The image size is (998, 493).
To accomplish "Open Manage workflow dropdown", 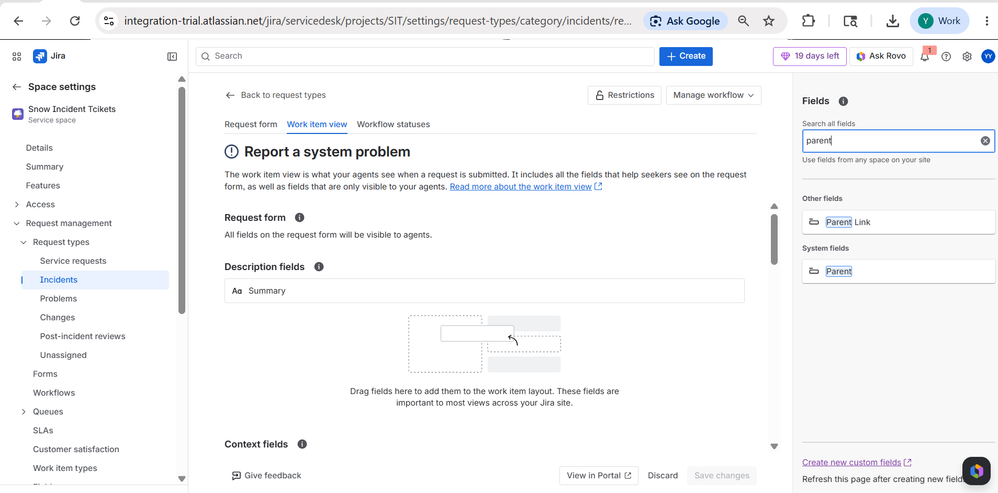I will click(x=713, y=95).
